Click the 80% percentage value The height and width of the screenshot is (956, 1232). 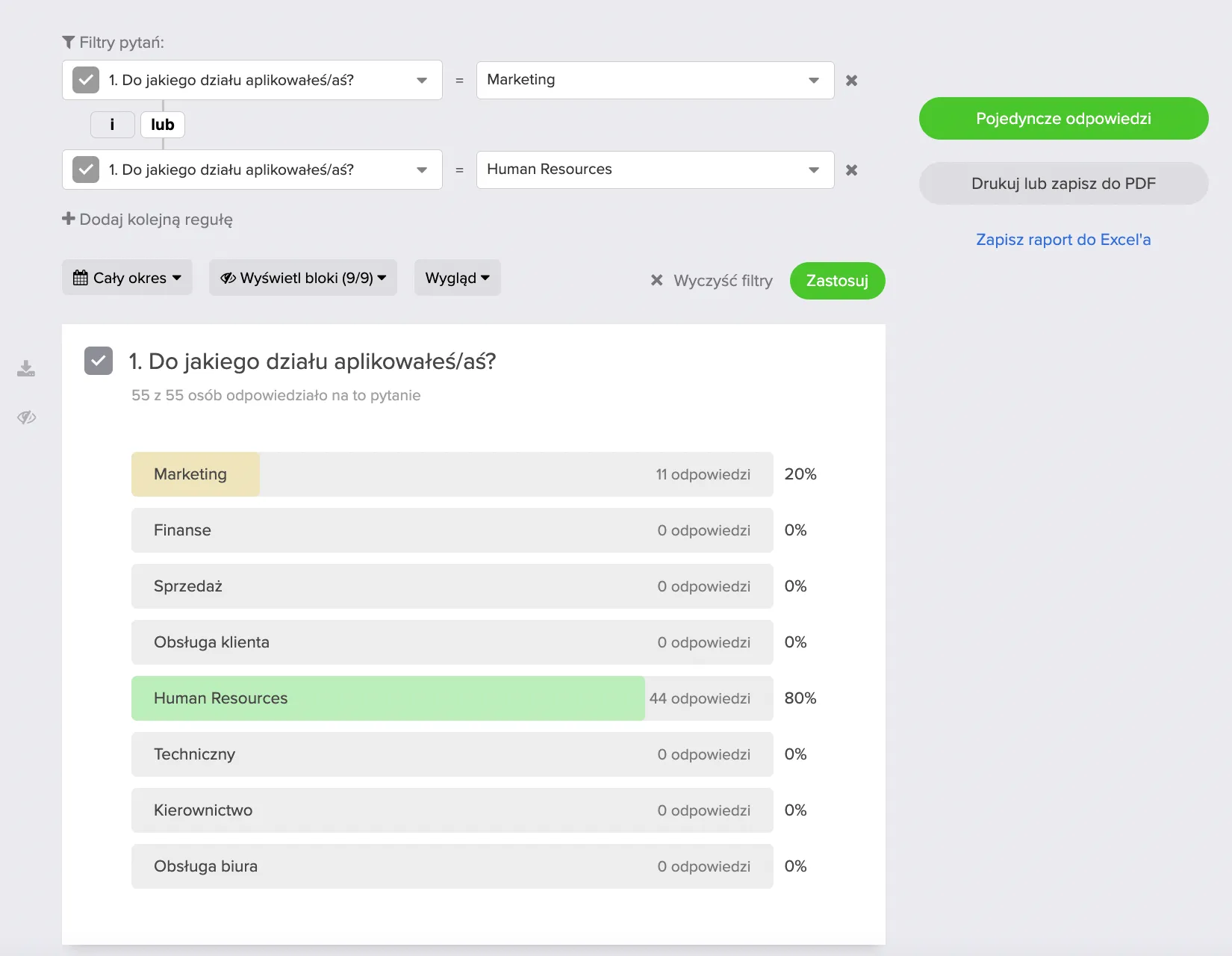[800, 698]
